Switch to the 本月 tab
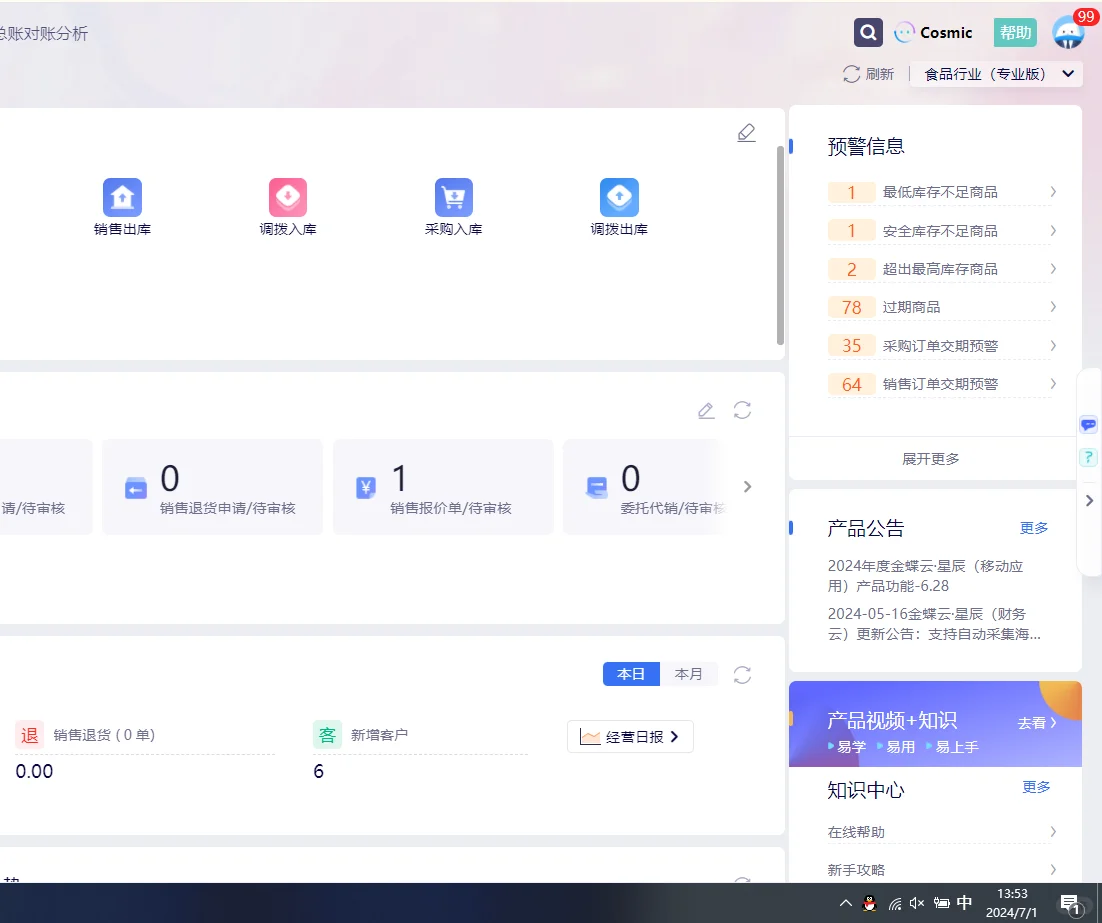Image resolution: width=1102 pixels, height=923 pixels. pos(690,674)
